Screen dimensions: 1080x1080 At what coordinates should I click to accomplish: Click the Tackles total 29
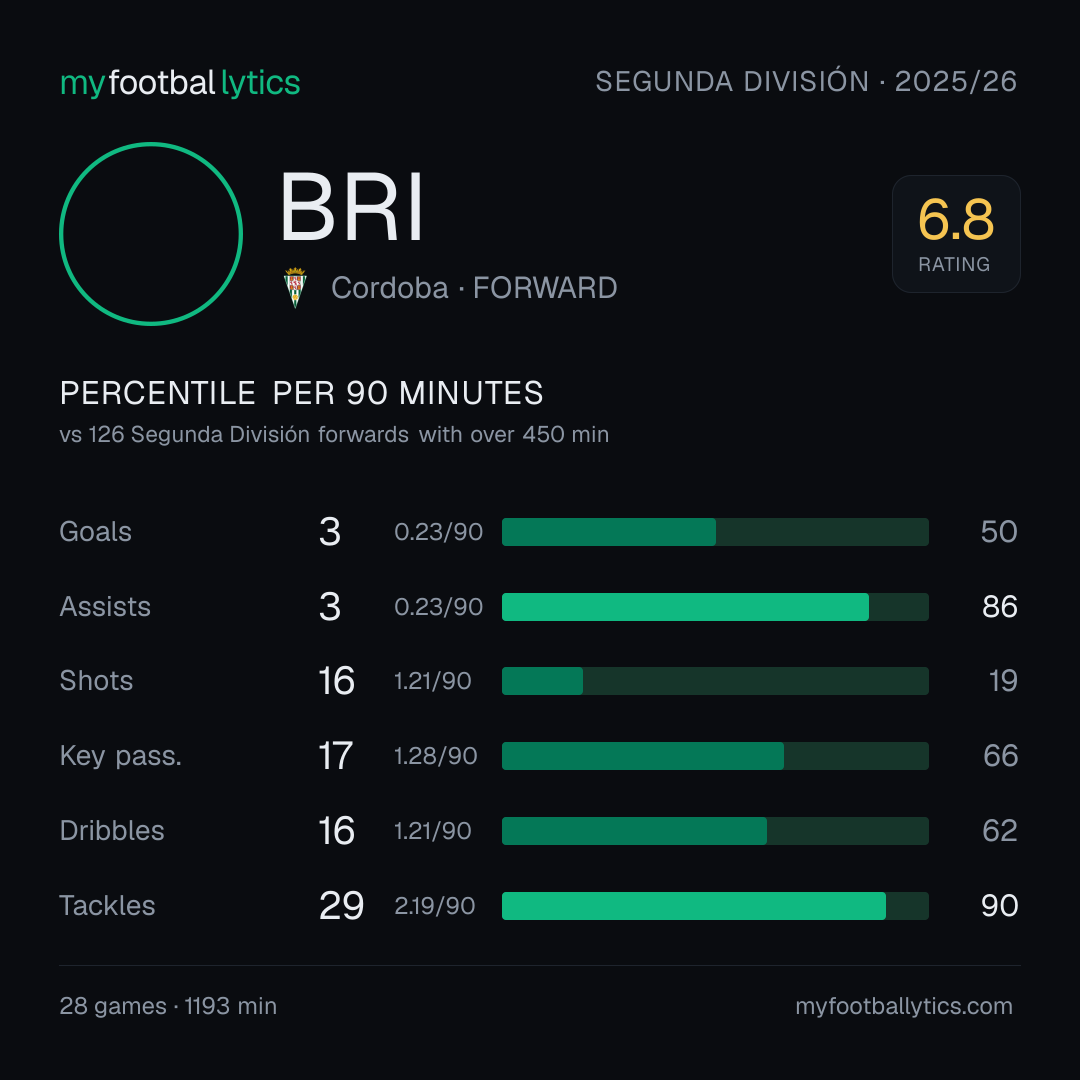pyautogui.click(x=341, y=906)
